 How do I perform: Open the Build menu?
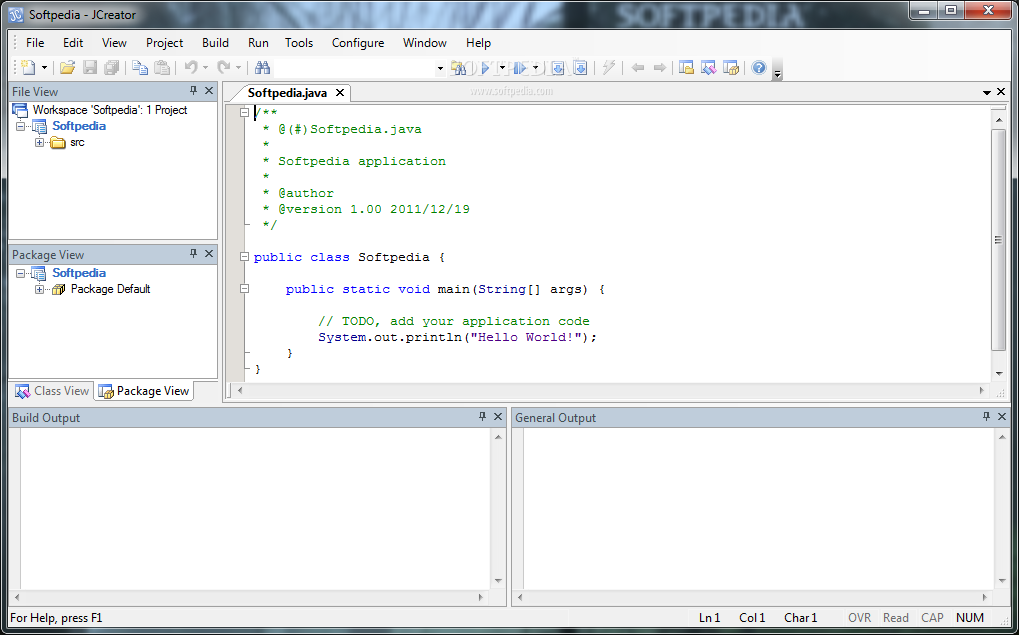click(x=215, y=43)
